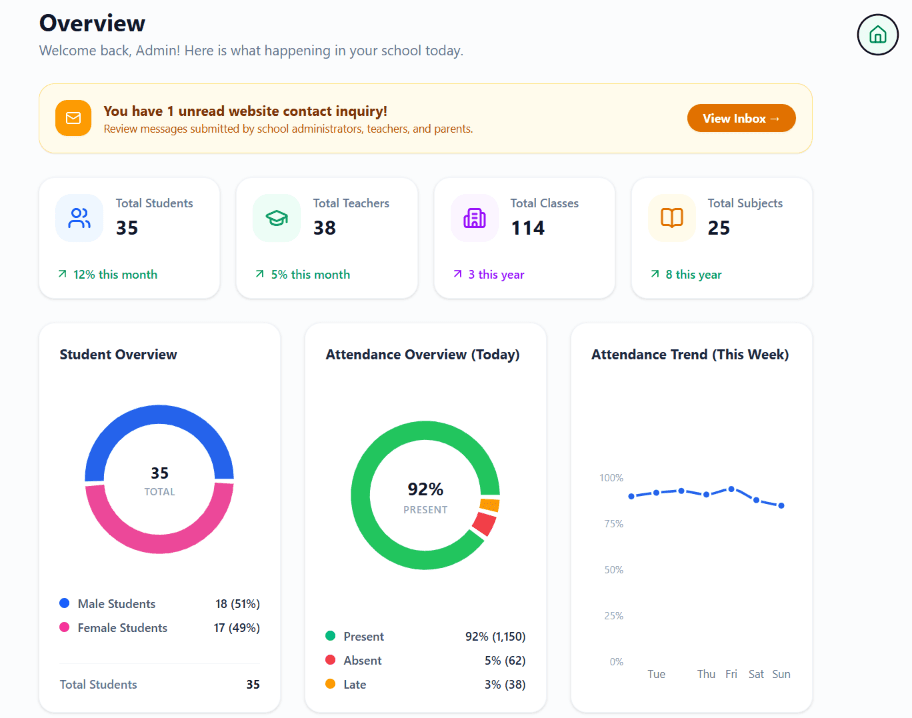The image size is (912, 718).
Task: Click the Total Students people icon
Action: point(79,218)
